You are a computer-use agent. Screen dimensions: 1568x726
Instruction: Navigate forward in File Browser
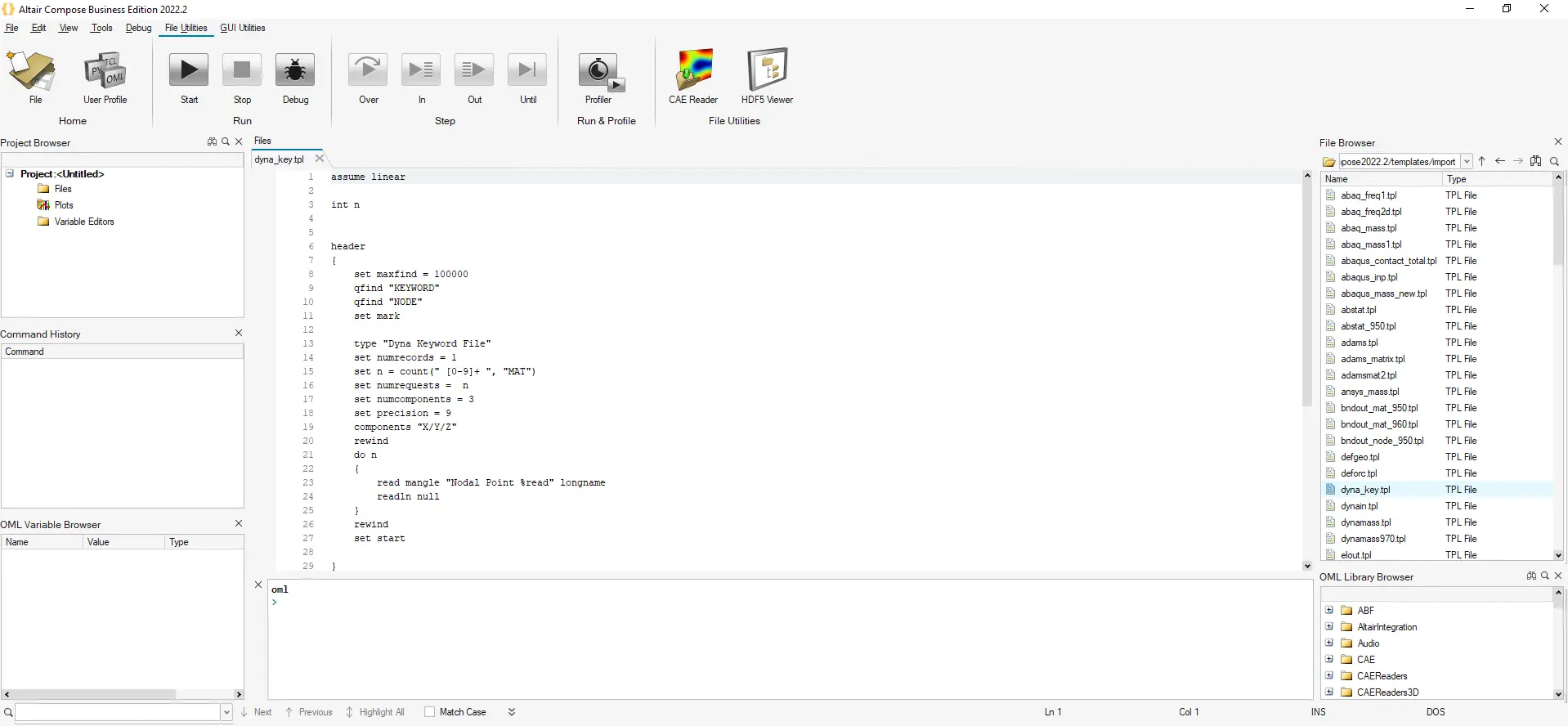pyautogui.click(x=1518, y=161)
